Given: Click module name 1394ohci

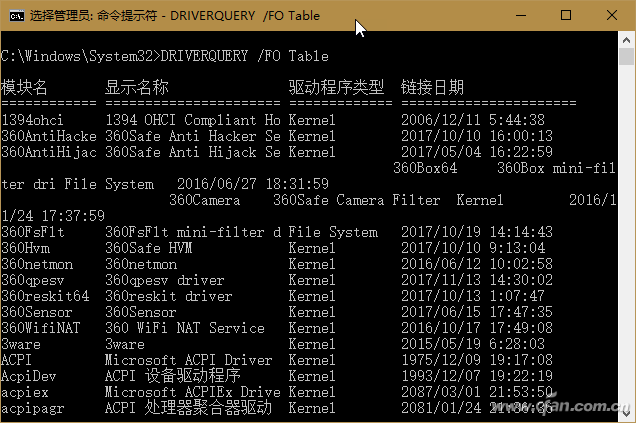Looking at the screenshot, I should pos(32,120).
